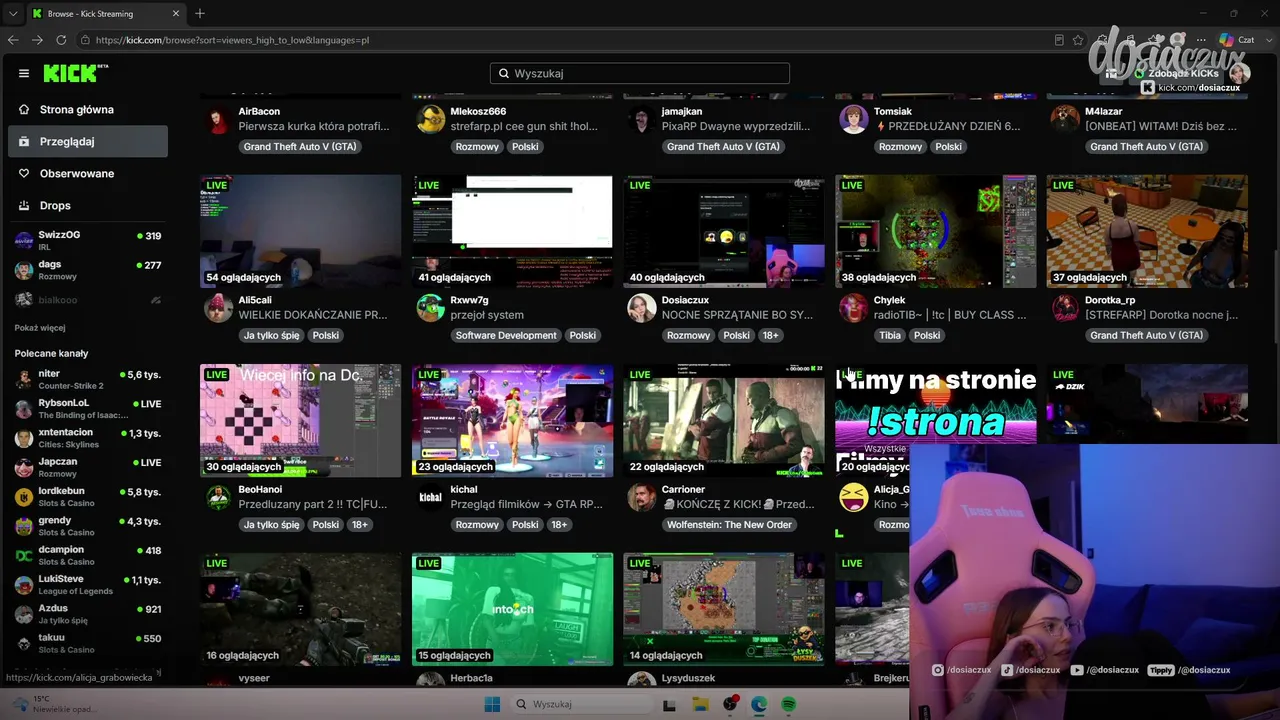Click the Grand Theft Auto V tag under Dorotka_rp

coord(1146,336)
